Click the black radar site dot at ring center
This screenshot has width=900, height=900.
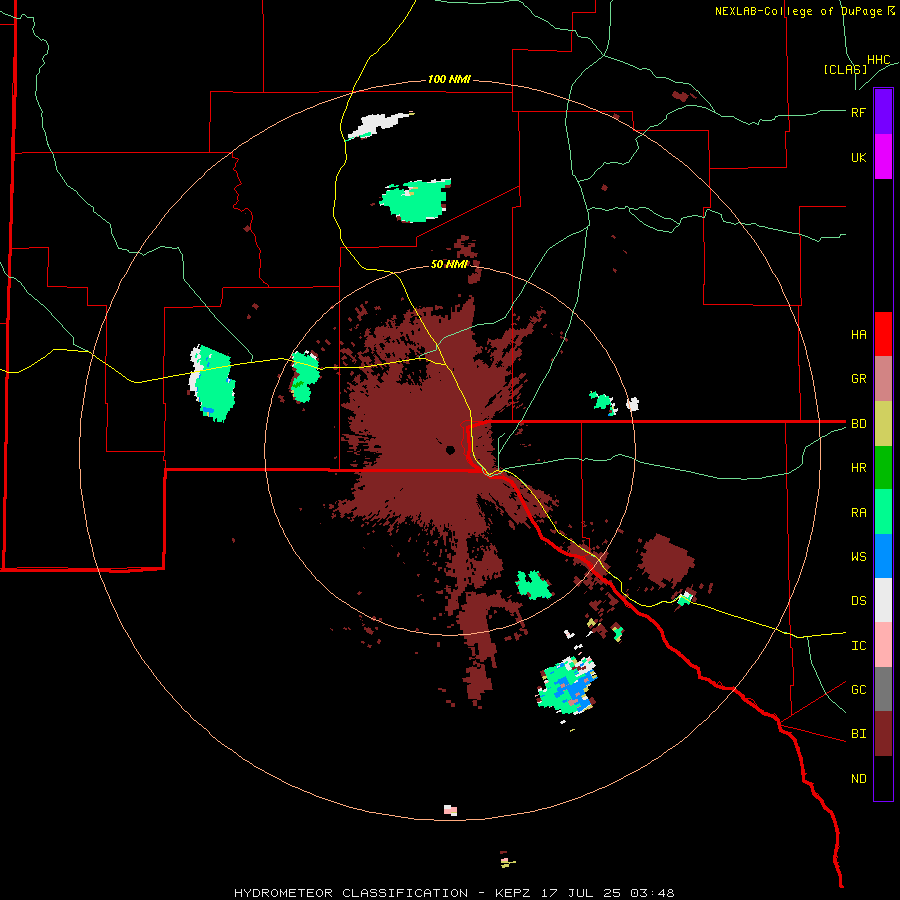click(451, 450)
